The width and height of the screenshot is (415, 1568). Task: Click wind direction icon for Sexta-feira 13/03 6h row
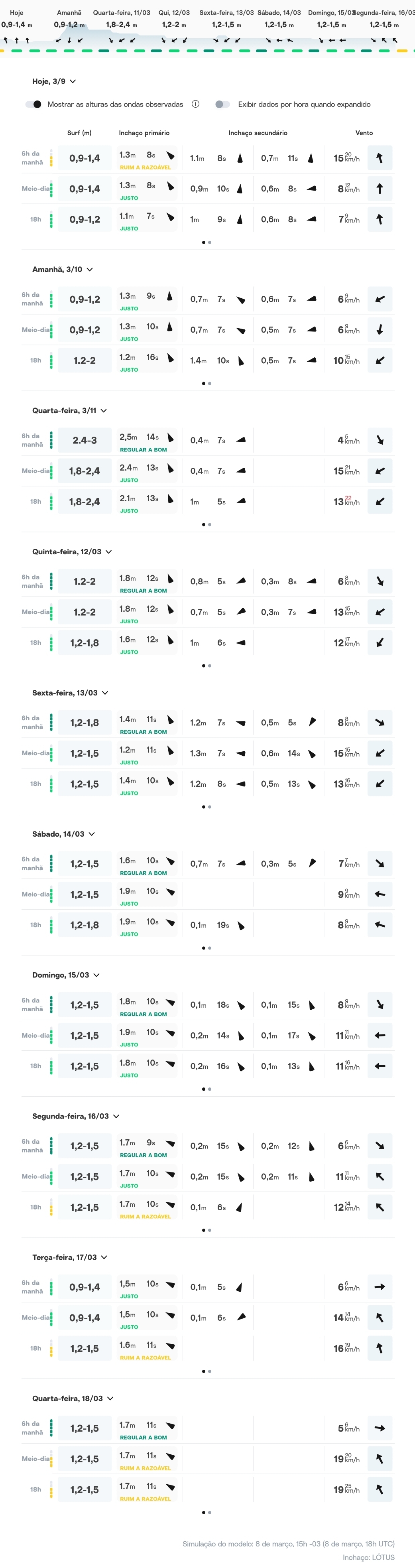pos(380,723)
